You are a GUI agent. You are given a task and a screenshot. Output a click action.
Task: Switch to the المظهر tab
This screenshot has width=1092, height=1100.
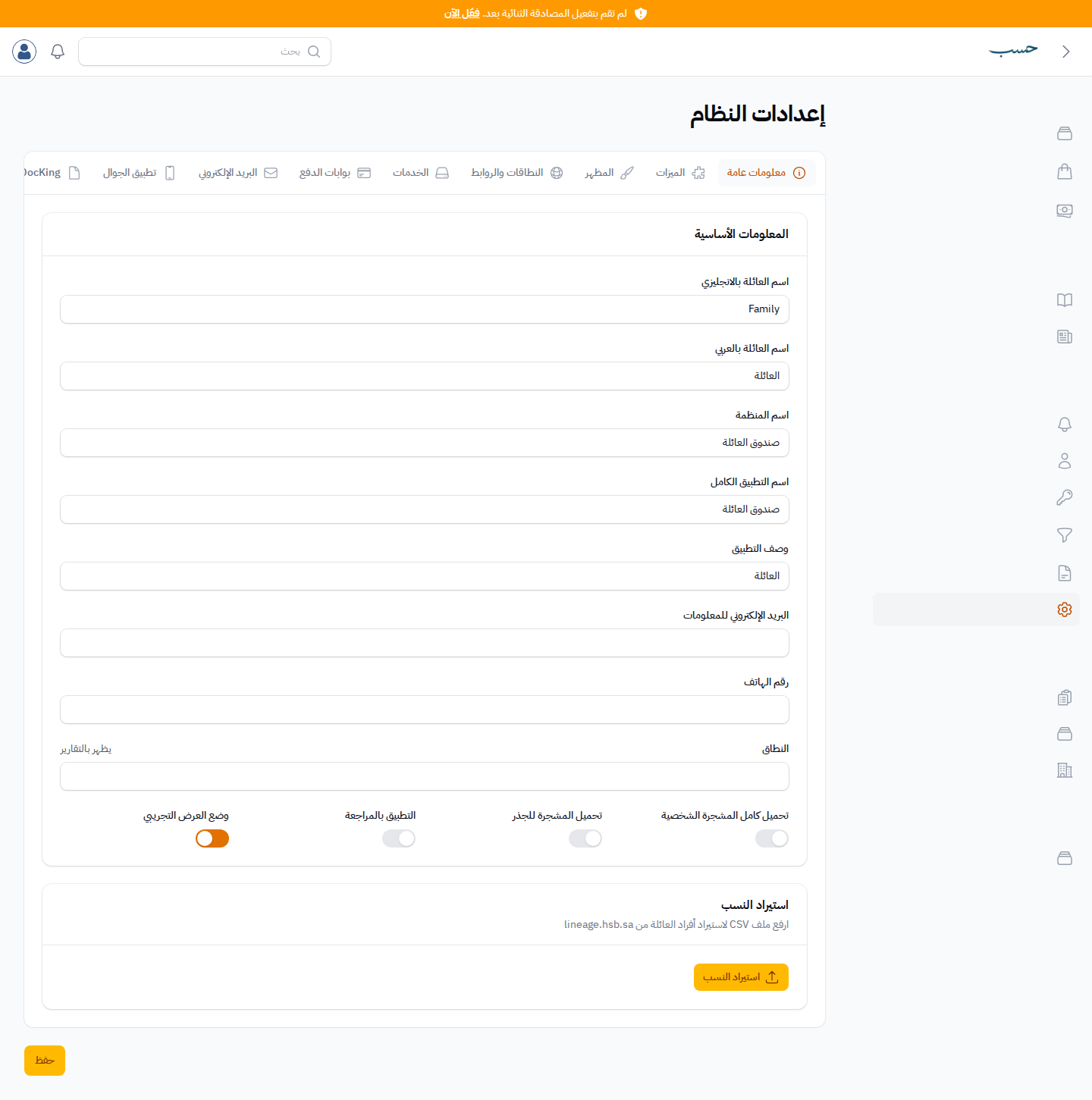point(609,173)
